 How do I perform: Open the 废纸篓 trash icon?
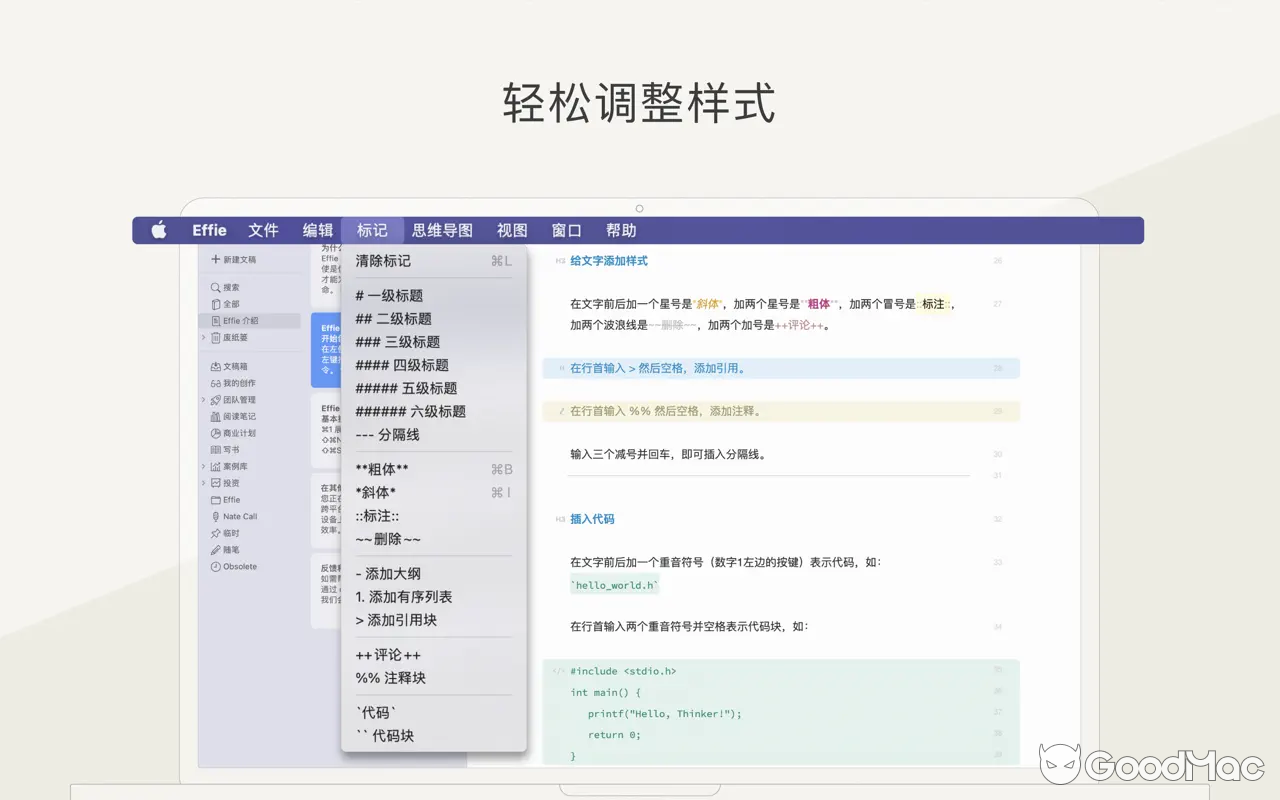tap(214, 337)
